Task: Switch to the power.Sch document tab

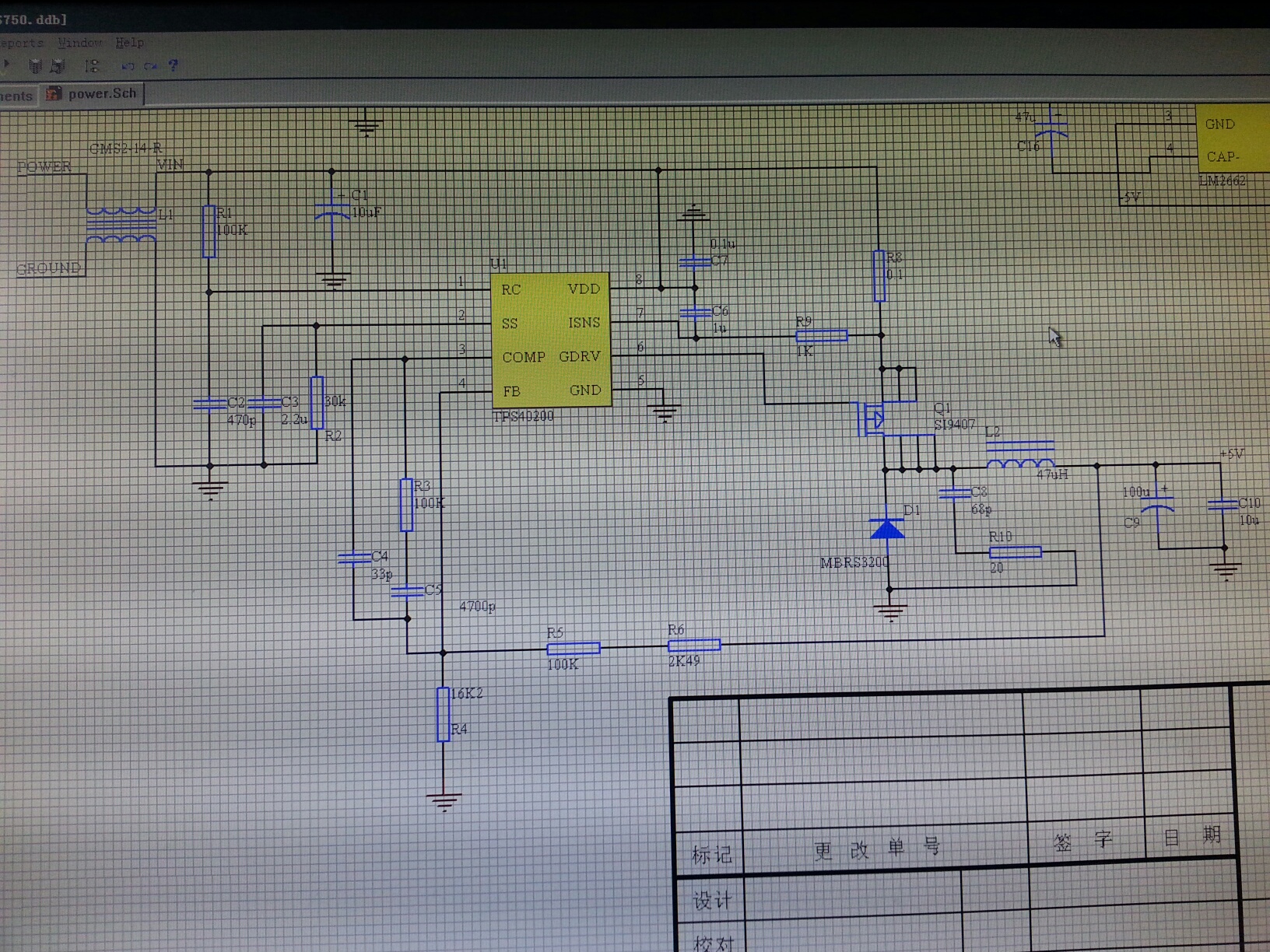Action: [x=93, y=94]
